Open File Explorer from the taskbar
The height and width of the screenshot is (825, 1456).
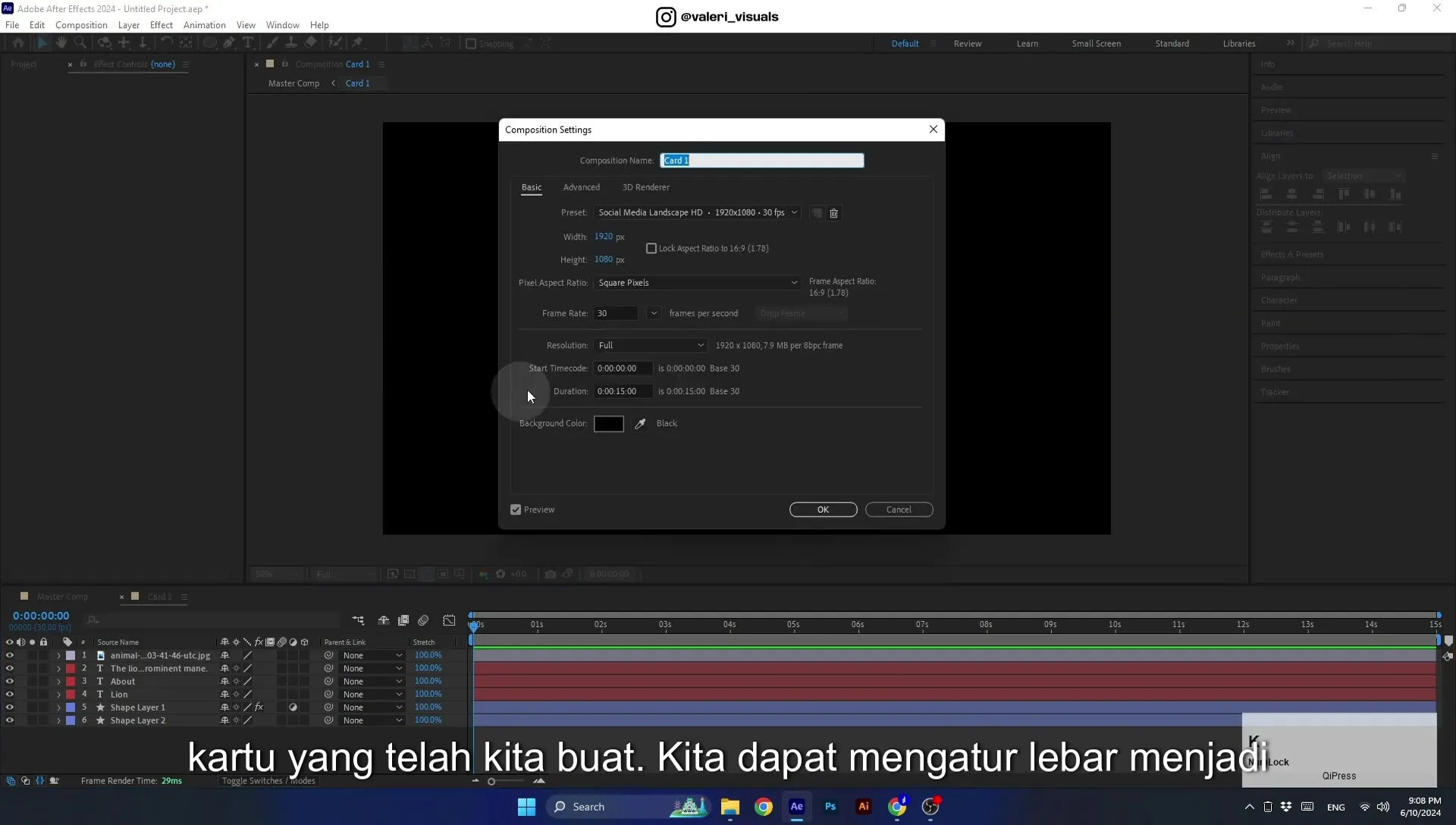pyautogui.click(x=730, y=807)
